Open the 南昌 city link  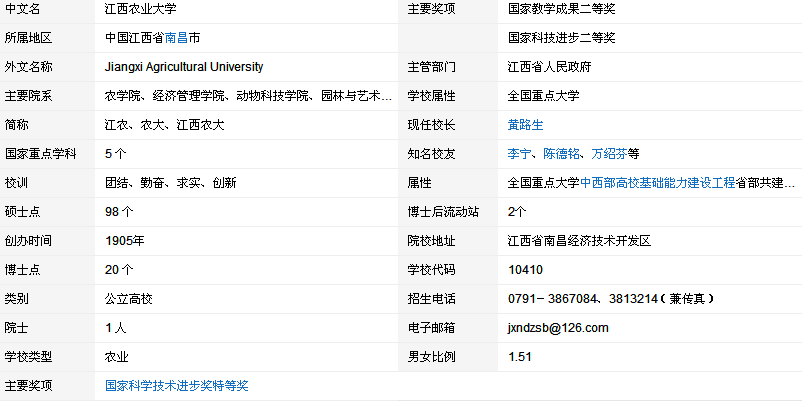pos(177,38)
